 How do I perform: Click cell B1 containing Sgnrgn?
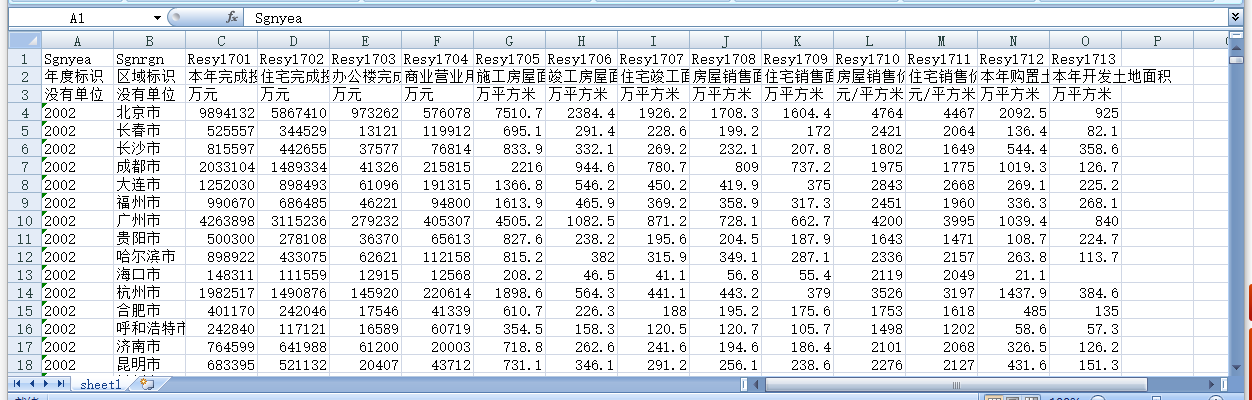[x=149, y=58]
